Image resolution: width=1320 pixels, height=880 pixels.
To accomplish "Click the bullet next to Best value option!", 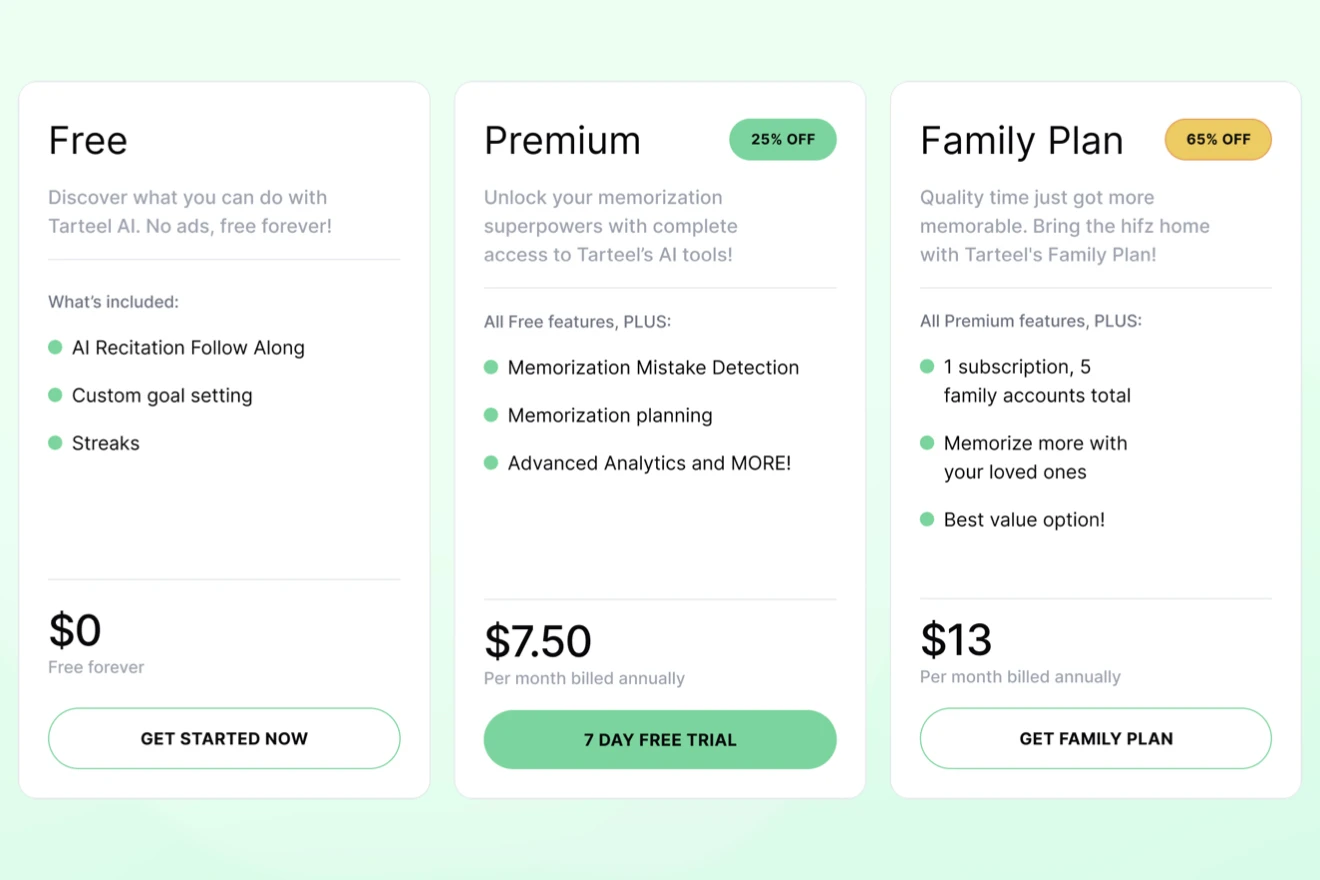I will coord(927,519).
